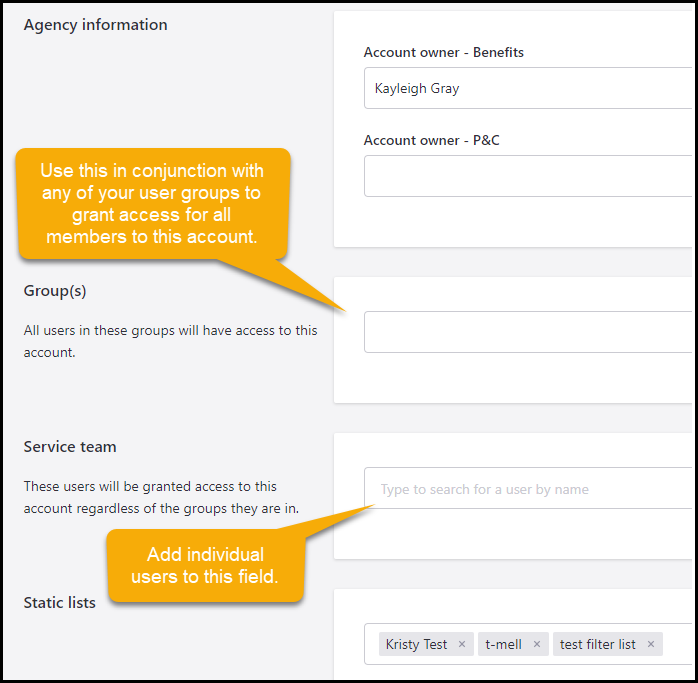Click the 'These users will be granted access' description
The height and width of the screenshot is (683, 698).
(161, 497)
